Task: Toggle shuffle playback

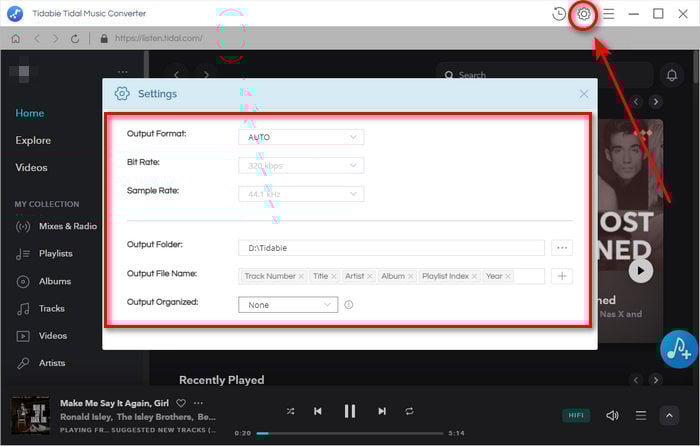Action: click(x=290, y=411)
